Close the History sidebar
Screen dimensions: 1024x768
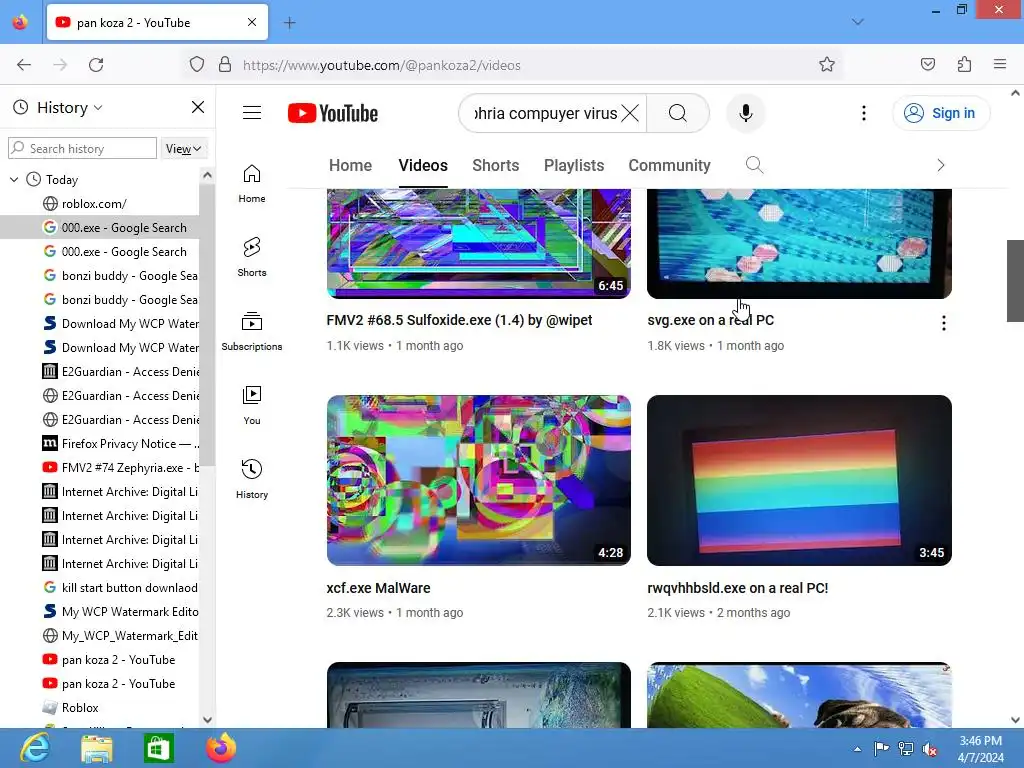click(198, 107)
